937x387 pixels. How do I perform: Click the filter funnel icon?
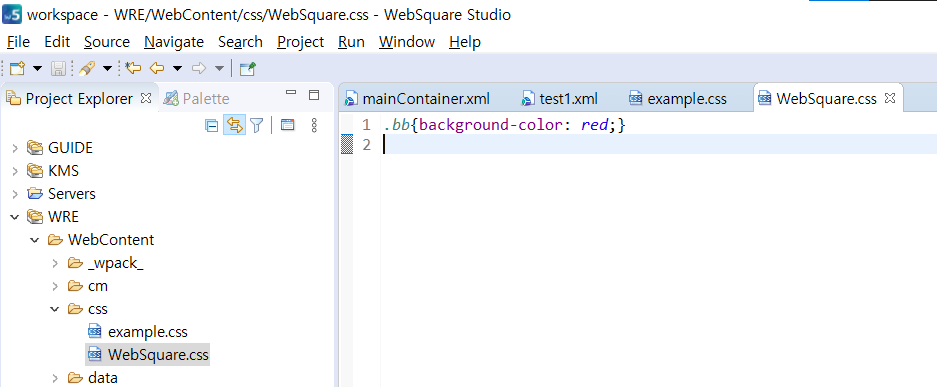[256, 125]
